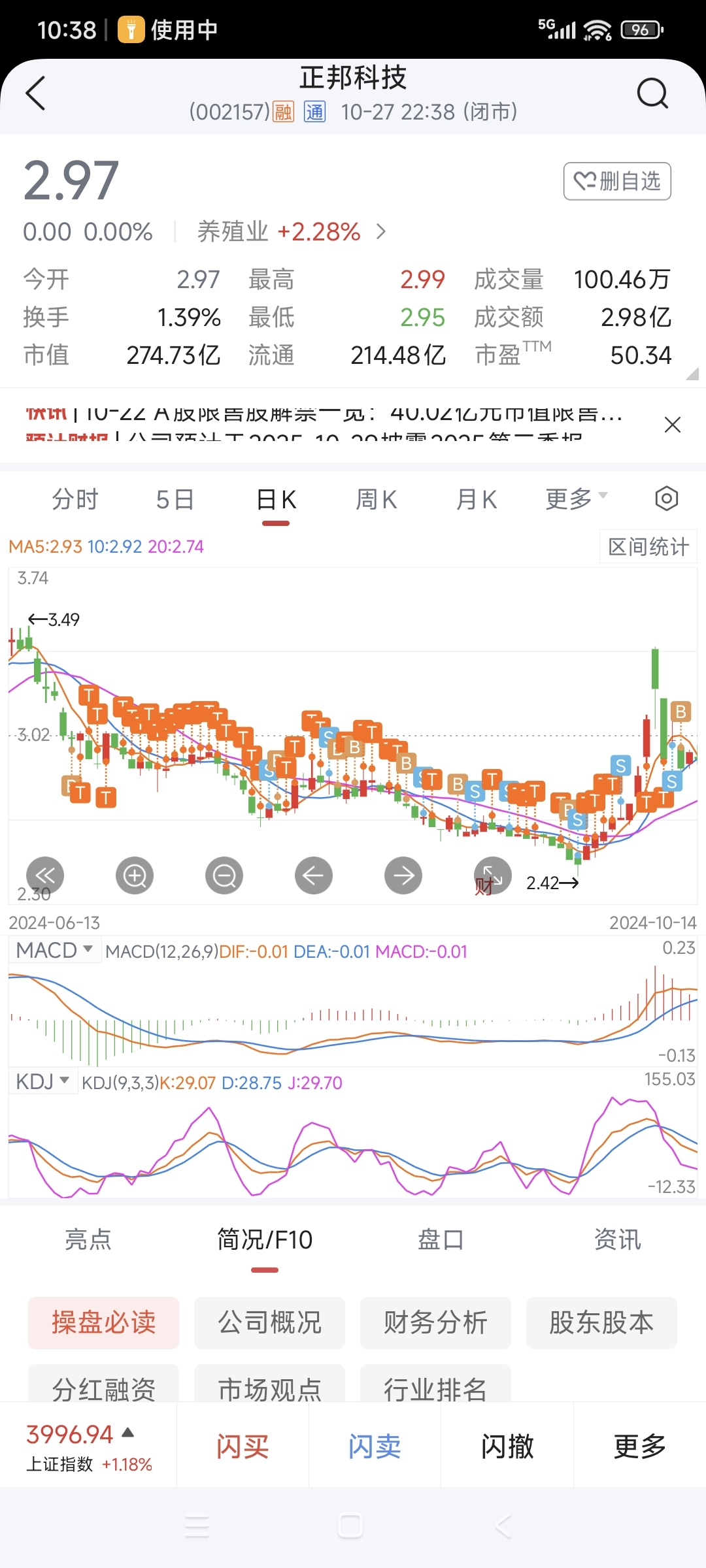Viewport: 706px width, 1568px height.
Task: Select the 周K chart tab
Action: point(377,500)
